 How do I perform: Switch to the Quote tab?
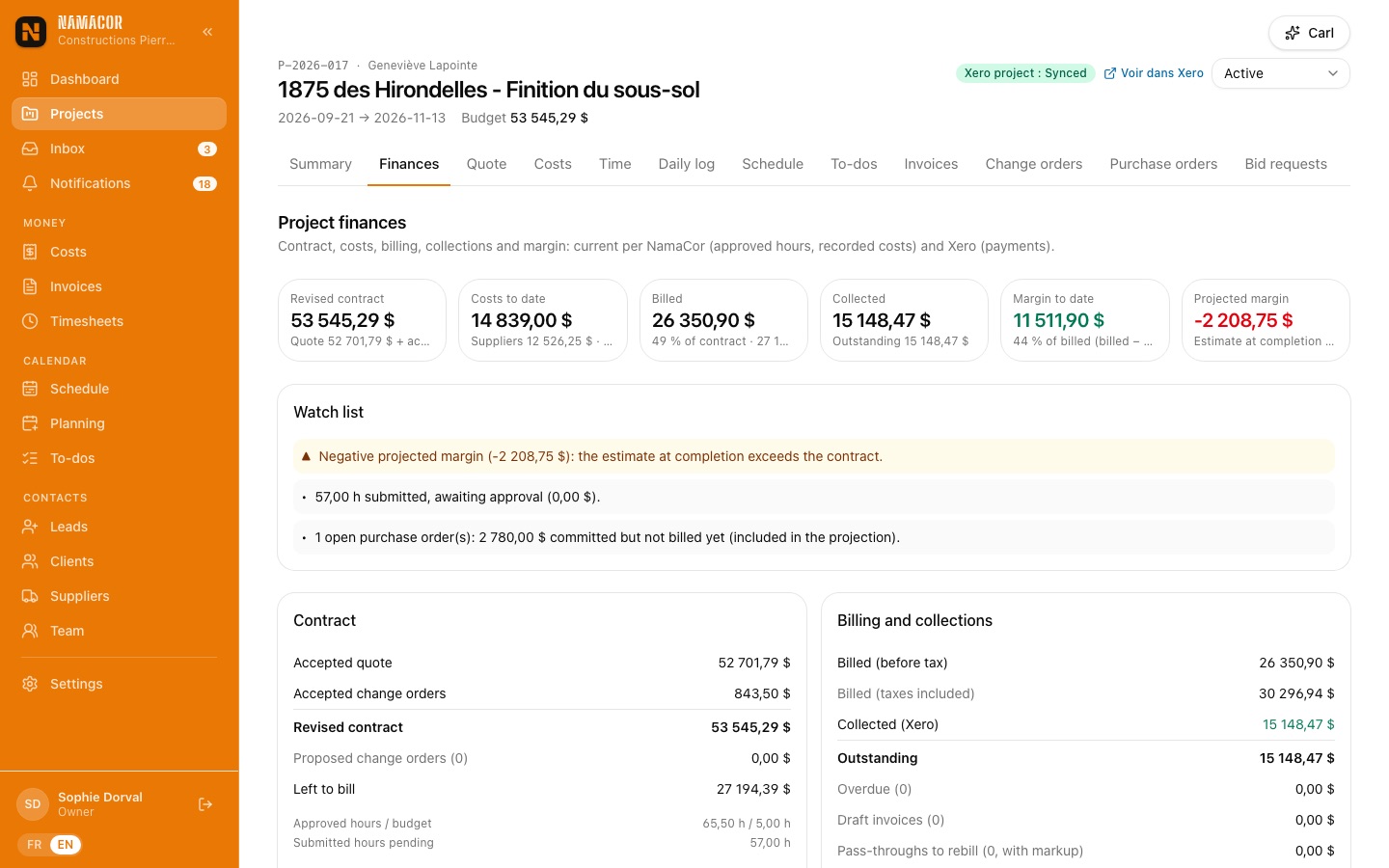point(486,164)
